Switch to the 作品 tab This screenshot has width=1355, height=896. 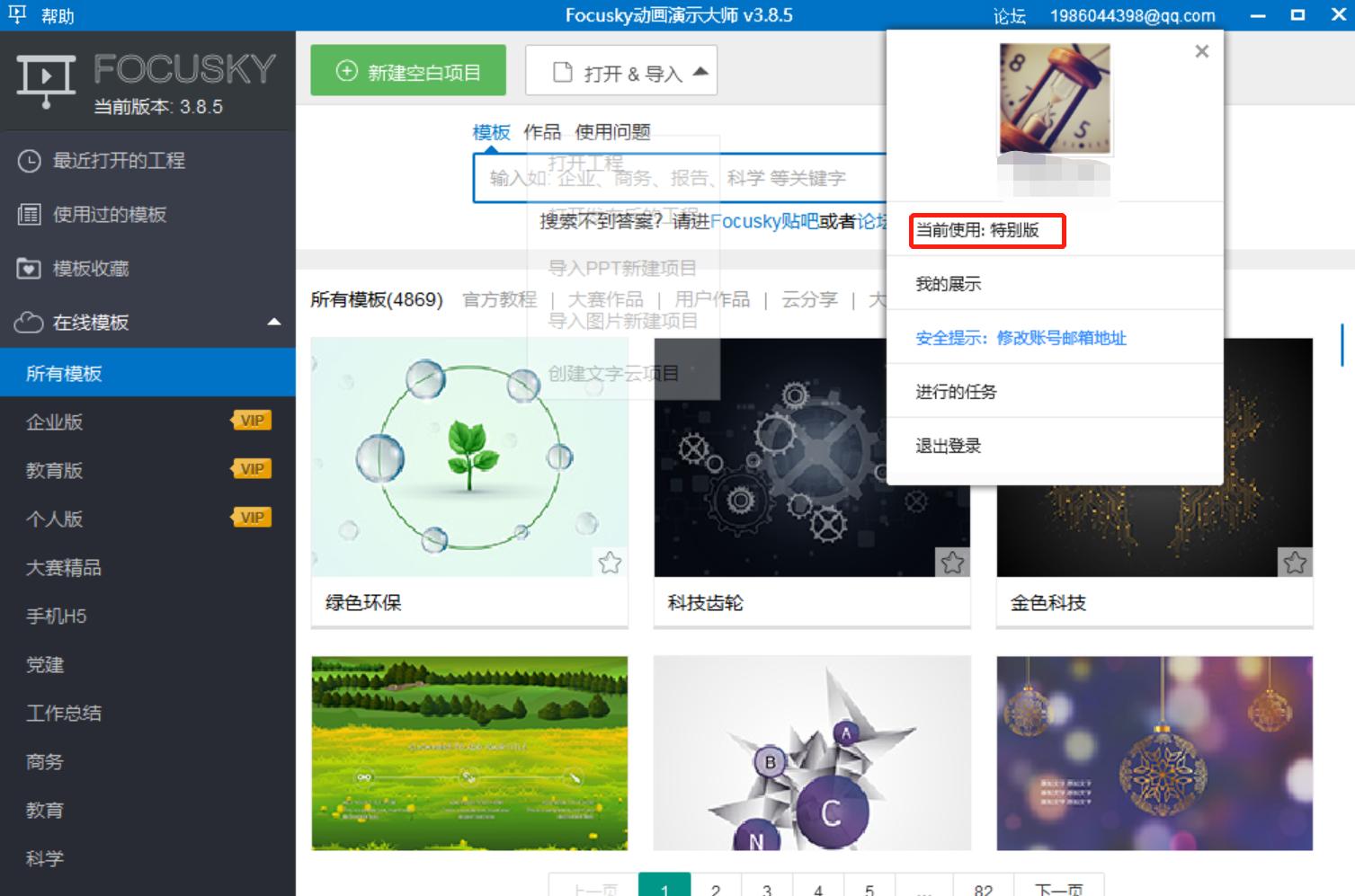[539, 132]
